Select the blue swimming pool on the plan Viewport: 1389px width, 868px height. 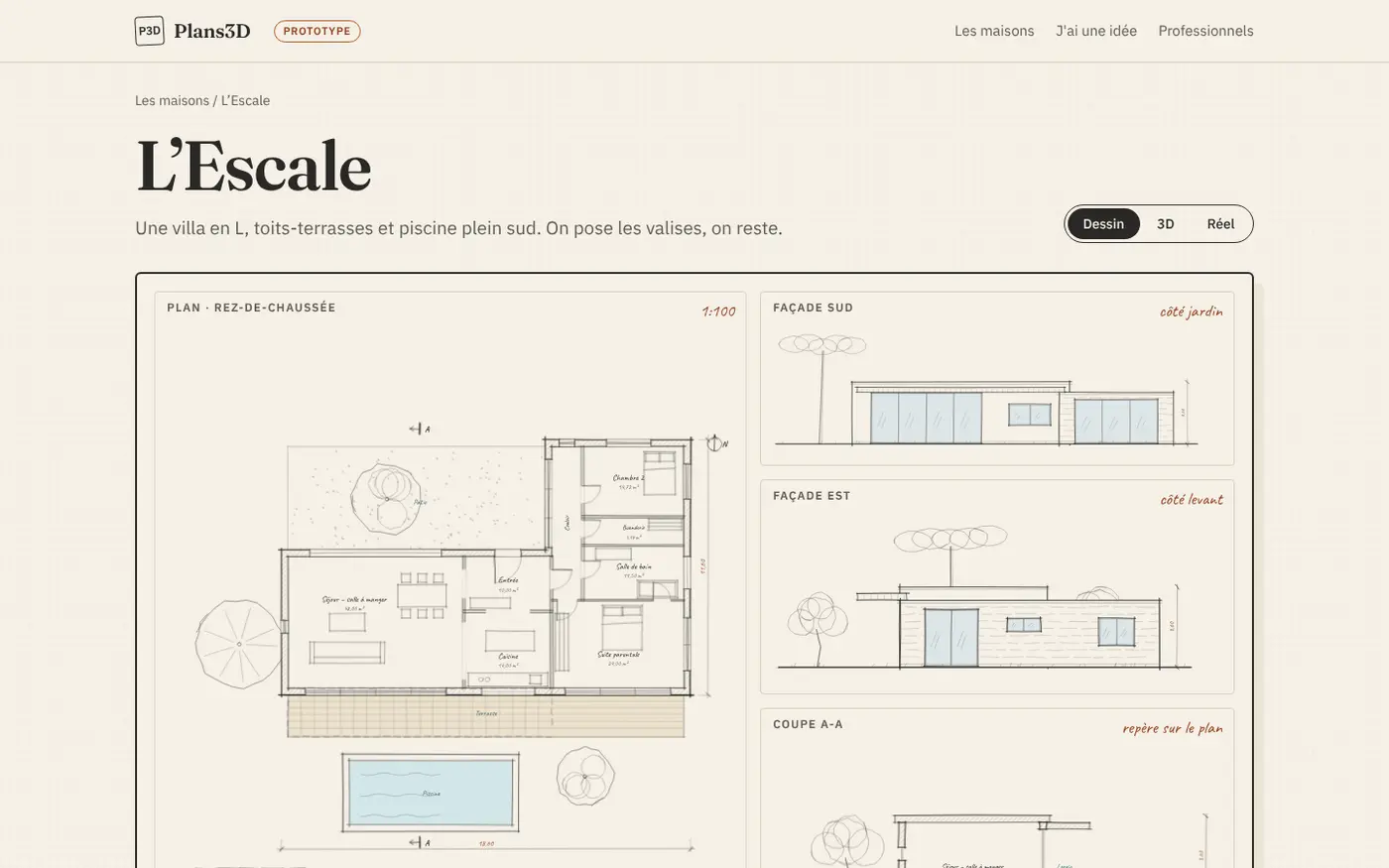coord(431,792)
